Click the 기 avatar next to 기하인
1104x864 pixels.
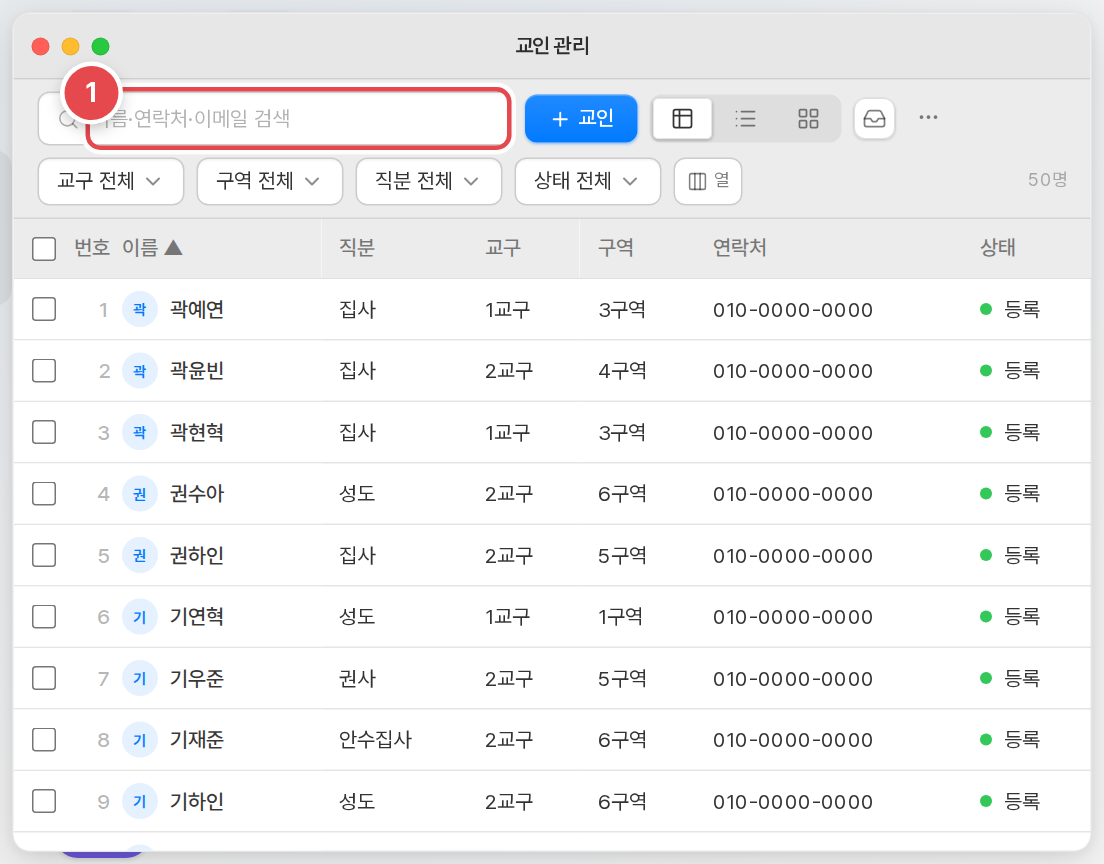(x=139, y=801)
